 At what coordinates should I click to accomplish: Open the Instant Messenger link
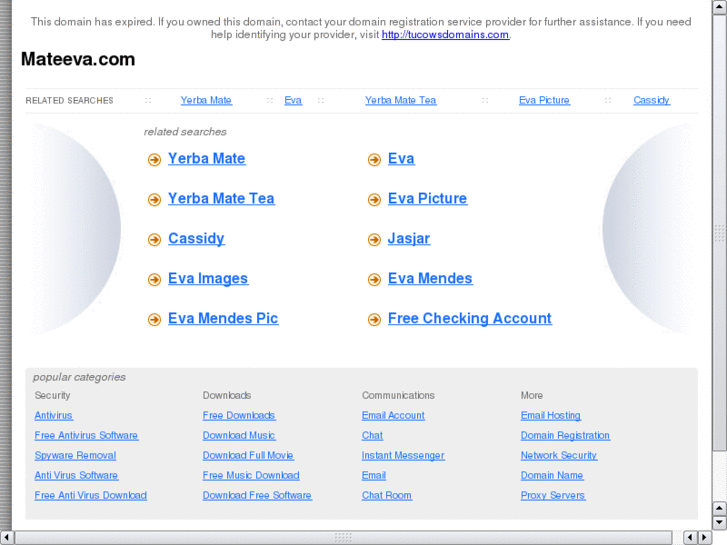click(x=403, y=455)
